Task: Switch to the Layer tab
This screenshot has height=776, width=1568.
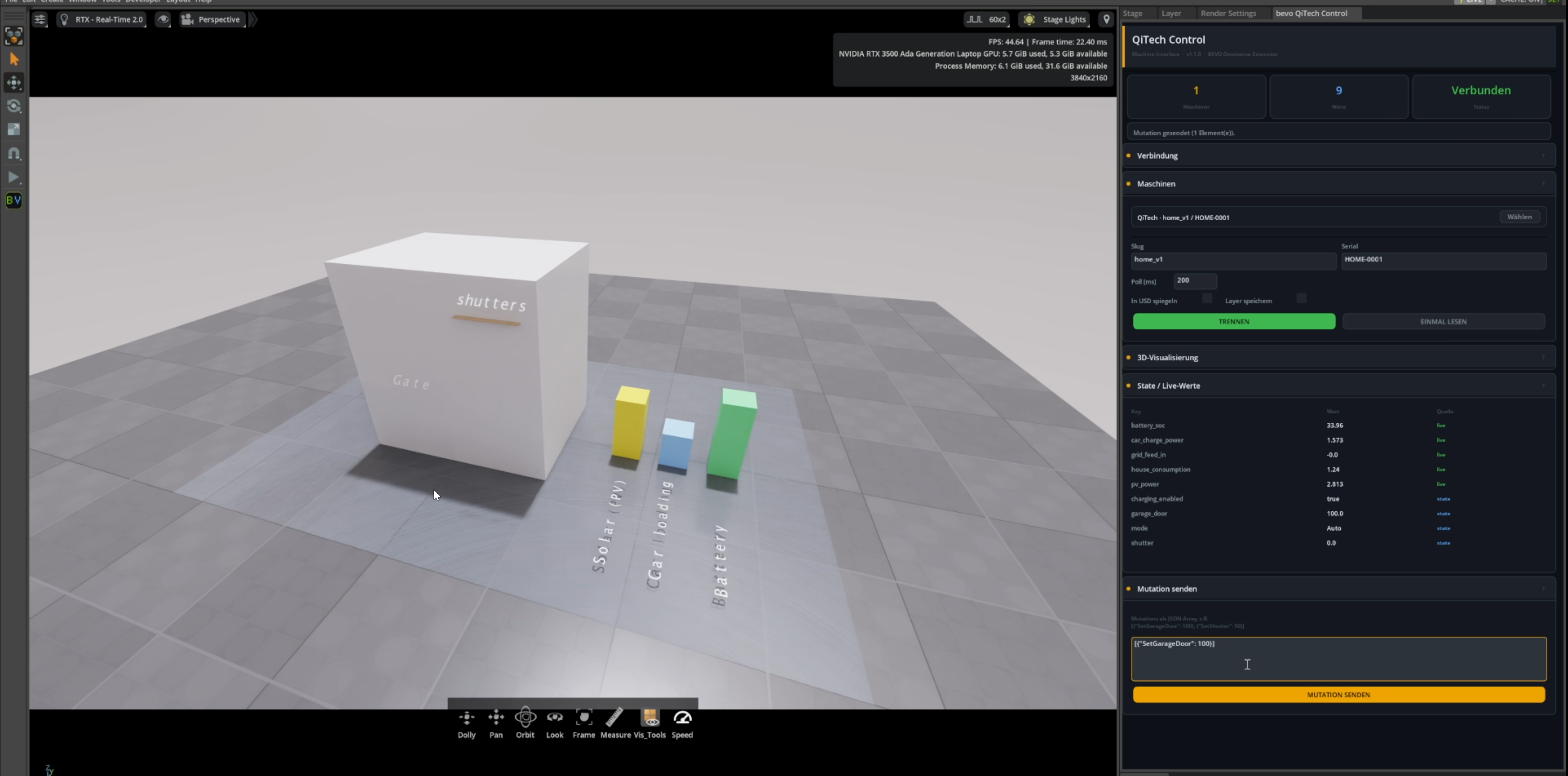Action: [x=1171, y=13]
